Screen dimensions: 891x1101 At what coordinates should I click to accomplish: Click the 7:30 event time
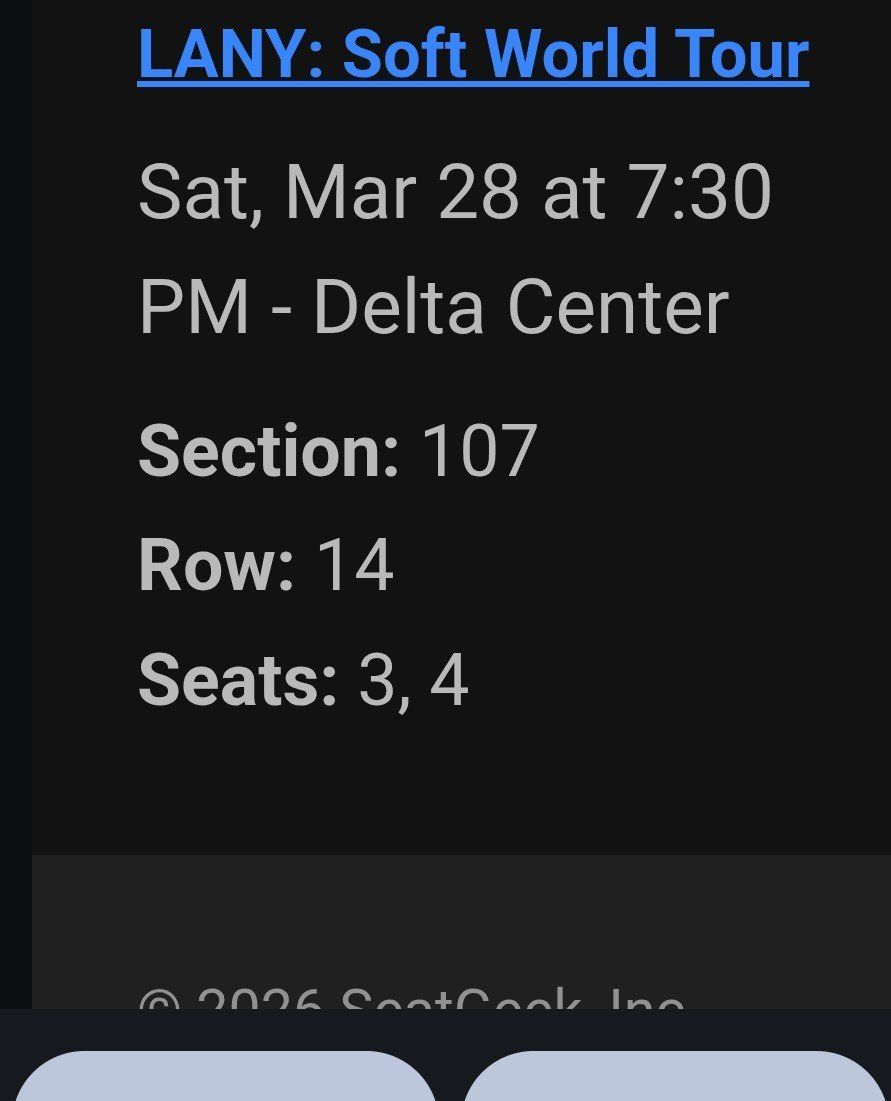click(x=699, y=193)
